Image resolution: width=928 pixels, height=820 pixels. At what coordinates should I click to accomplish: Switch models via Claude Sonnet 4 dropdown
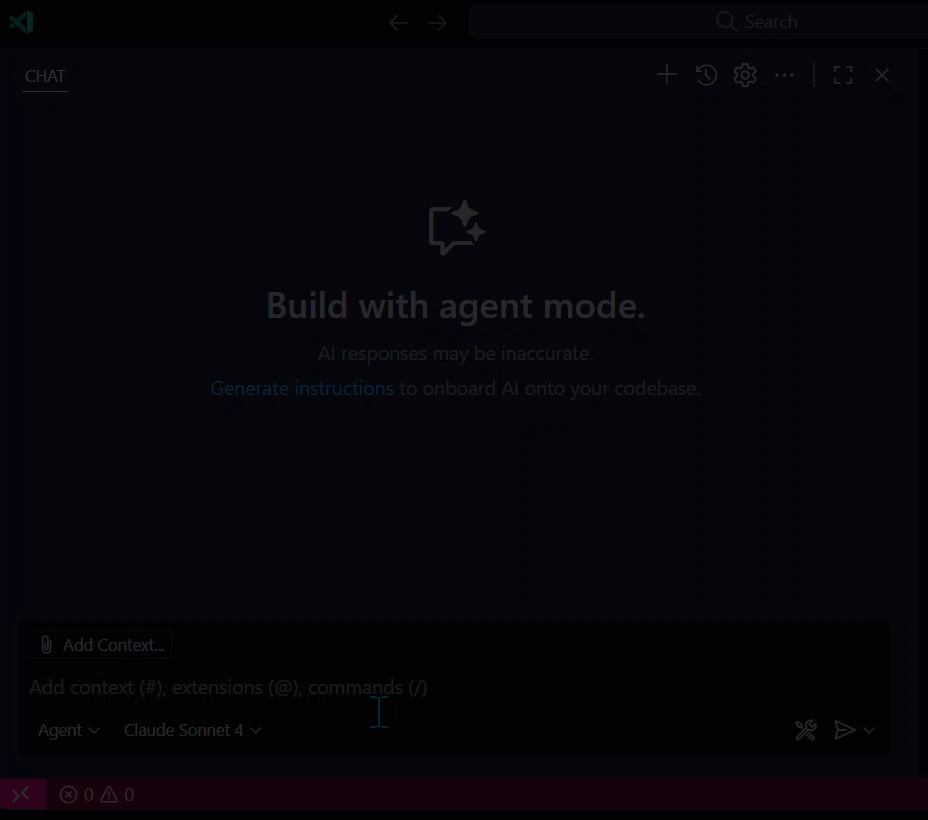[x=190, y=730]
